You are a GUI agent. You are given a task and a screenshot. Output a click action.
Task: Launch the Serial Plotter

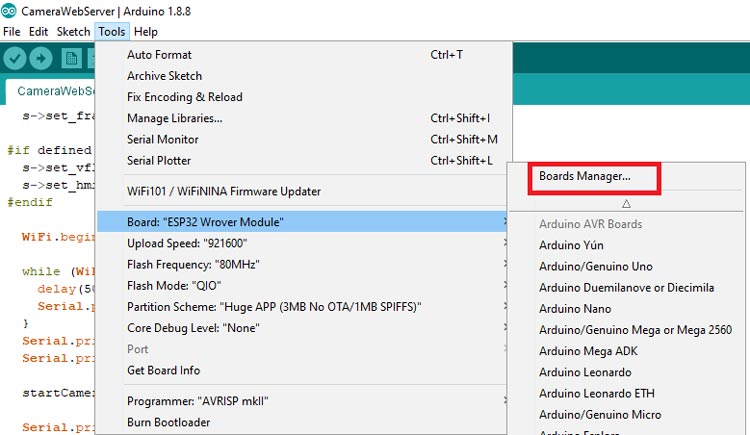pos(302,160)
